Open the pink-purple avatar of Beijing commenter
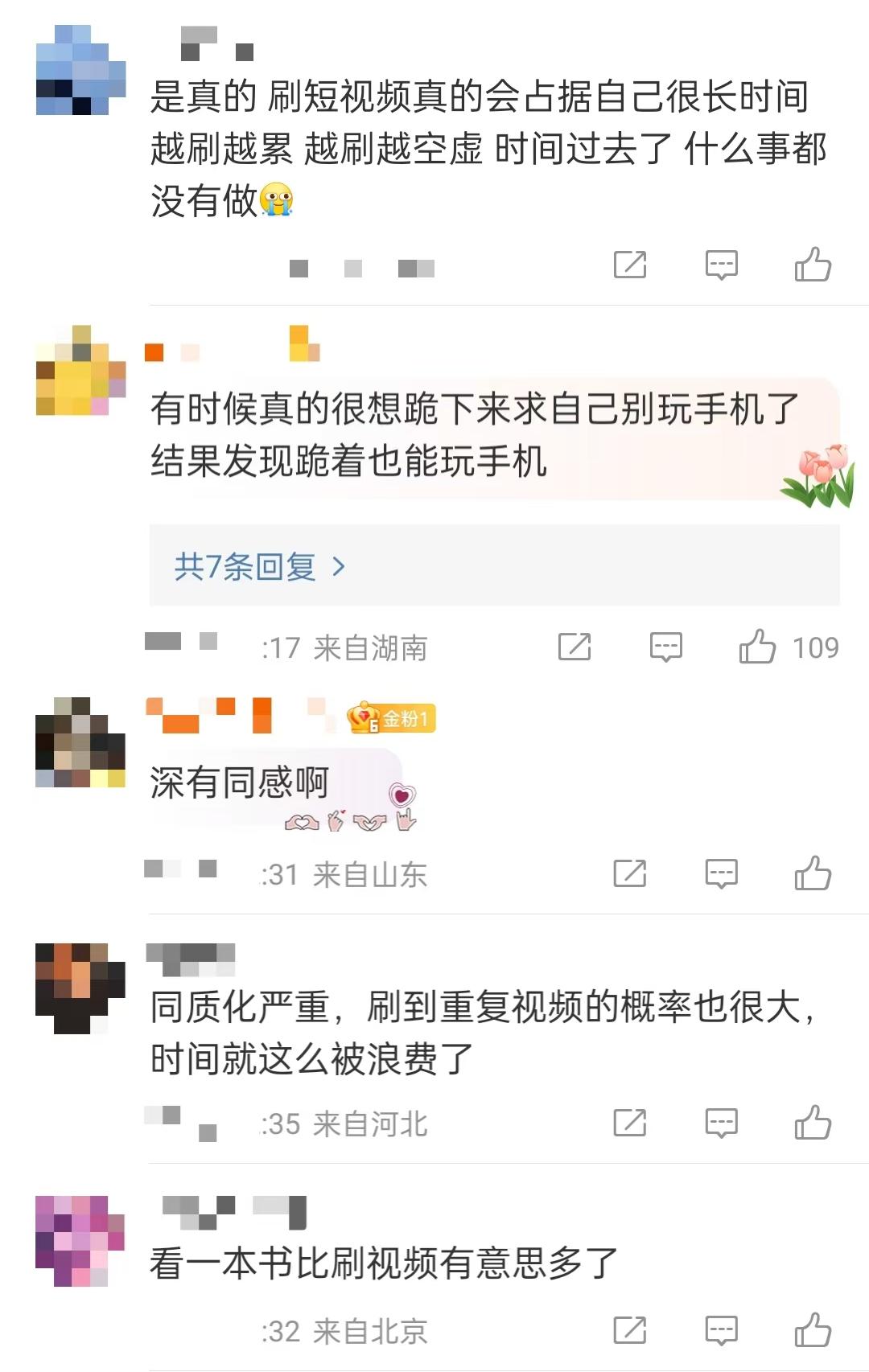 click(x=80, y=1241)
